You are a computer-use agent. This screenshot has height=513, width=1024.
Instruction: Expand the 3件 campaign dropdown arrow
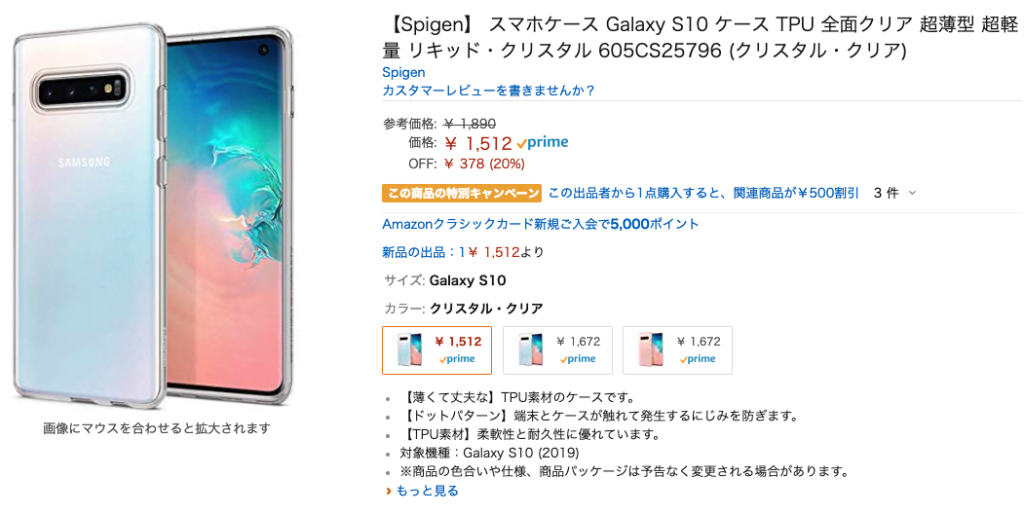point(912,193)
